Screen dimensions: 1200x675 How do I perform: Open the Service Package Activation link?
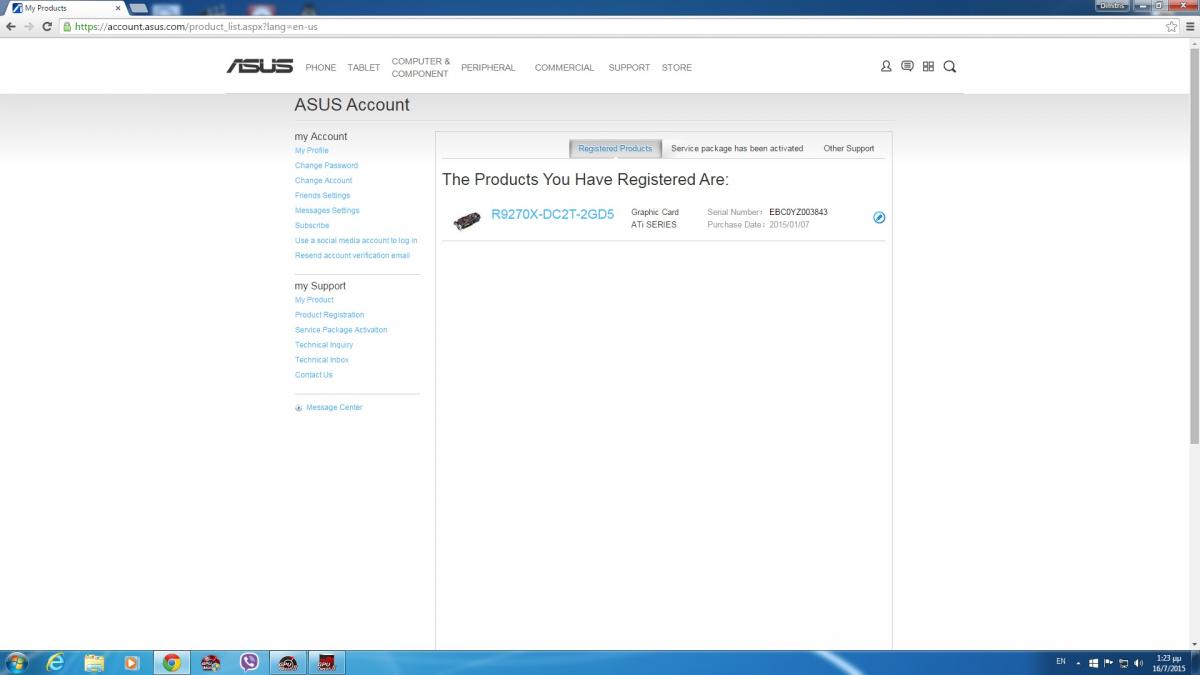click(341, 330)
